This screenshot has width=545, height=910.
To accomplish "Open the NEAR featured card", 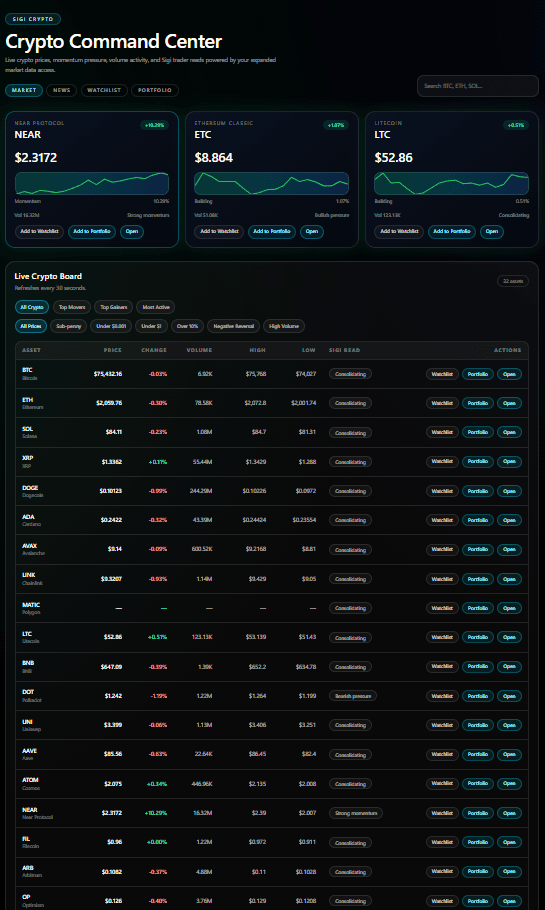I will [x=132, y=232].
